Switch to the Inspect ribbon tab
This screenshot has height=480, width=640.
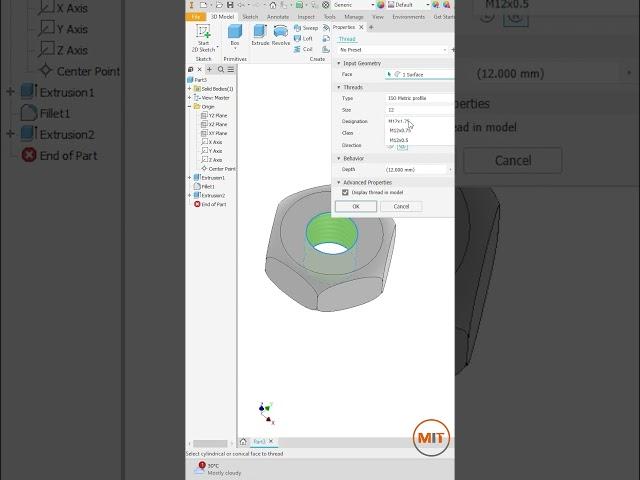point(306,17)
